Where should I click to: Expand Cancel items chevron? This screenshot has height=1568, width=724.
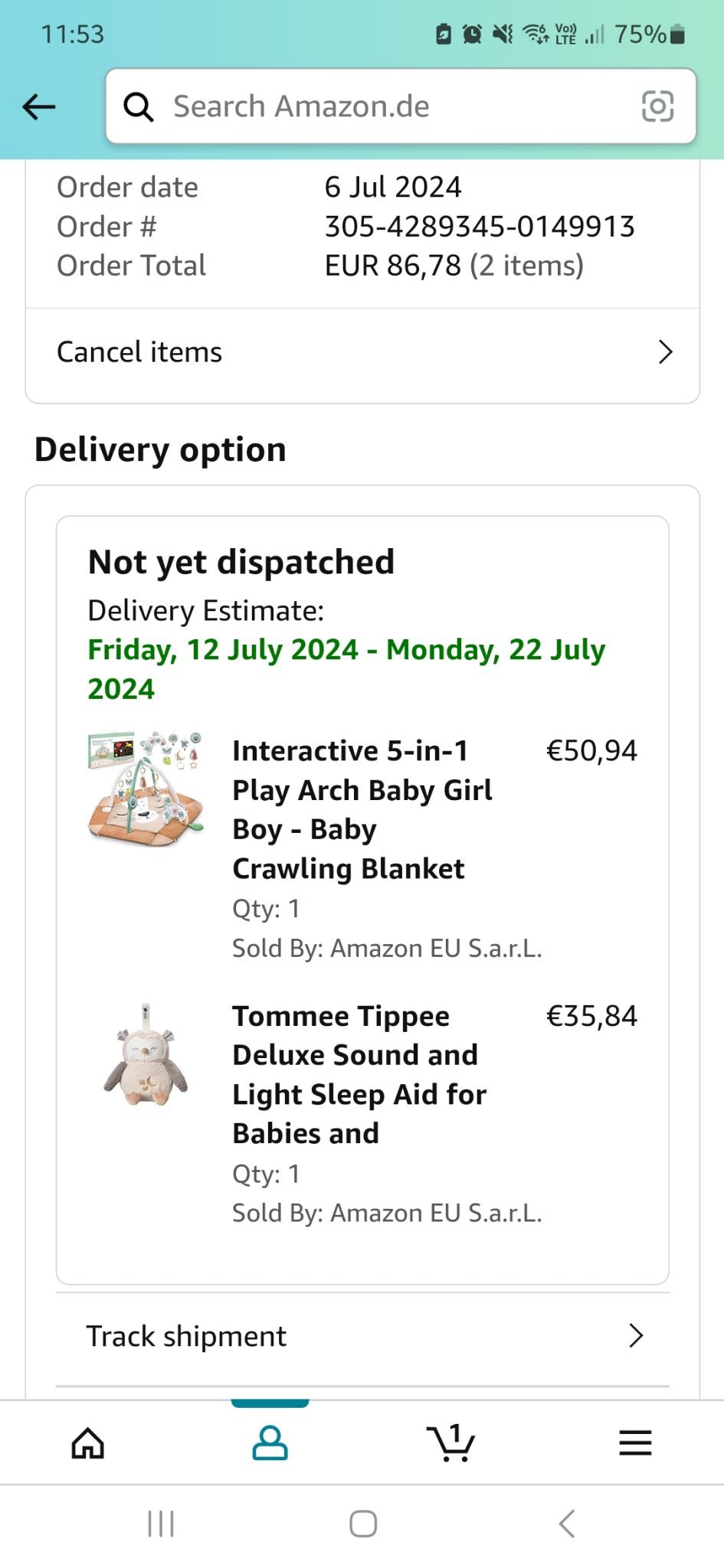[x=665, y=352]
